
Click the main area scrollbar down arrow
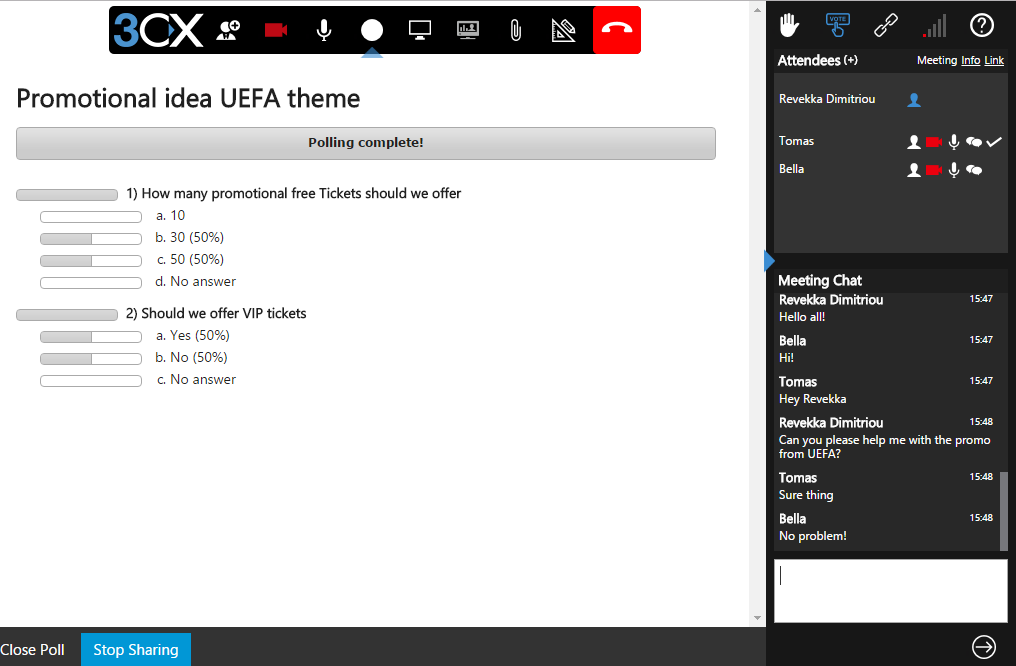[757, 618]
